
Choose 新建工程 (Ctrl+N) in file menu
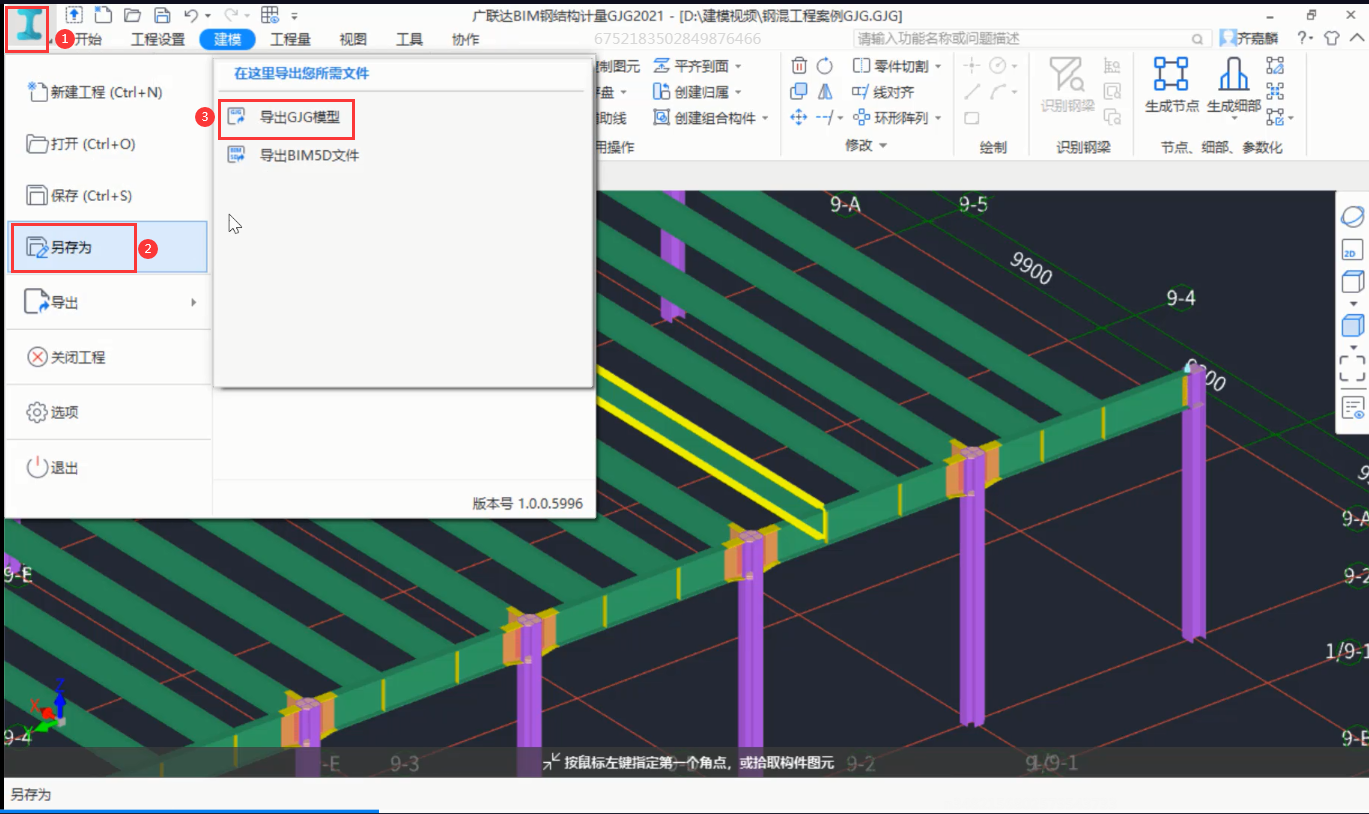[108, 92]
